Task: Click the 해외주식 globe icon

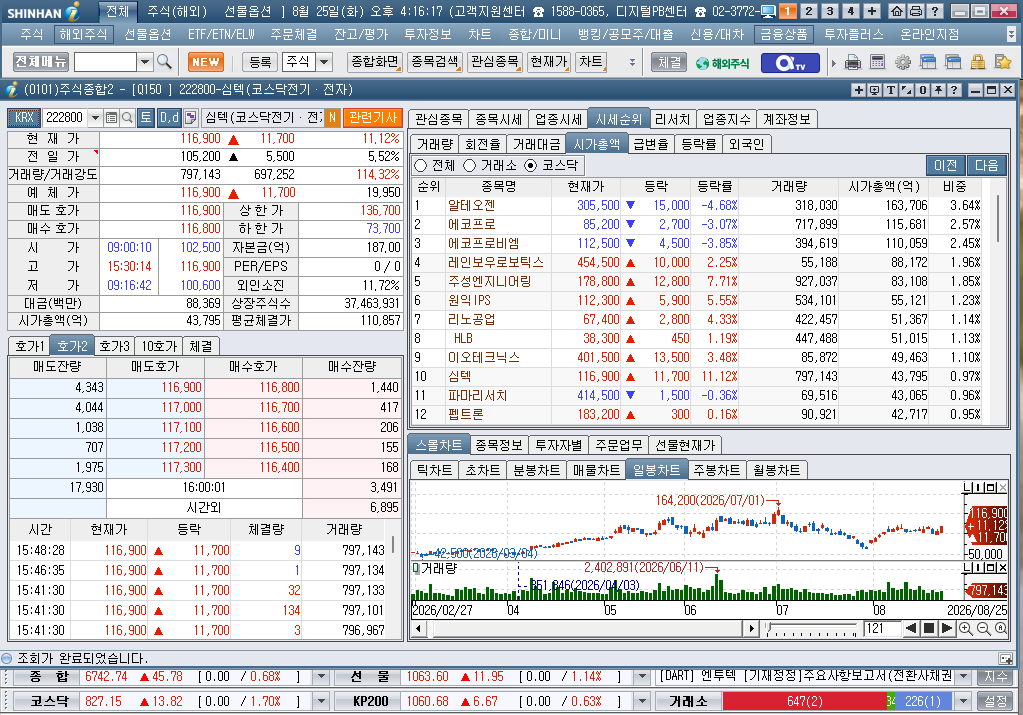Action: click(x=722, y=63)
